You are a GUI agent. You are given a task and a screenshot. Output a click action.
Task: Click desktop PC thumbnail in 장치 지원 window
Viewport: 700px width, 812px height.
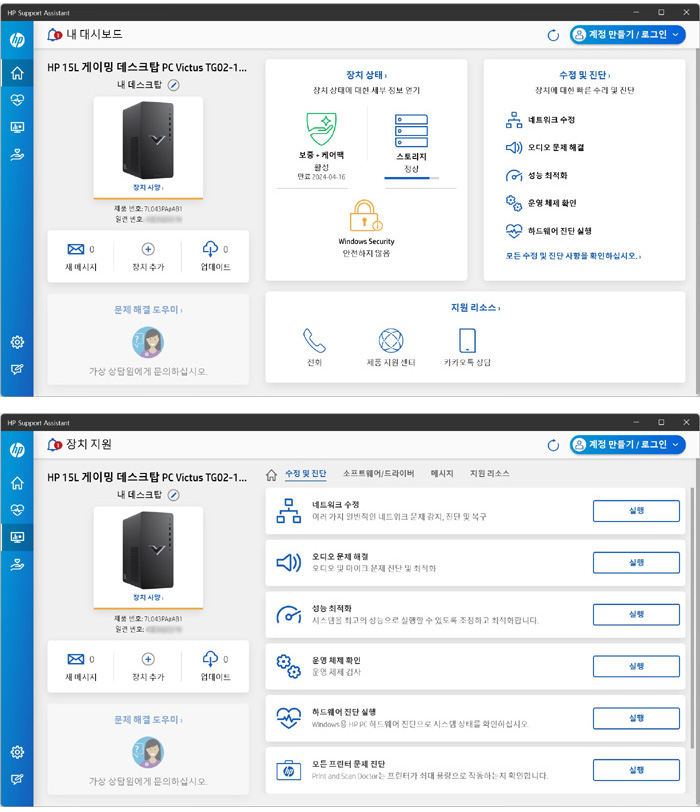[x=148, y=549]
